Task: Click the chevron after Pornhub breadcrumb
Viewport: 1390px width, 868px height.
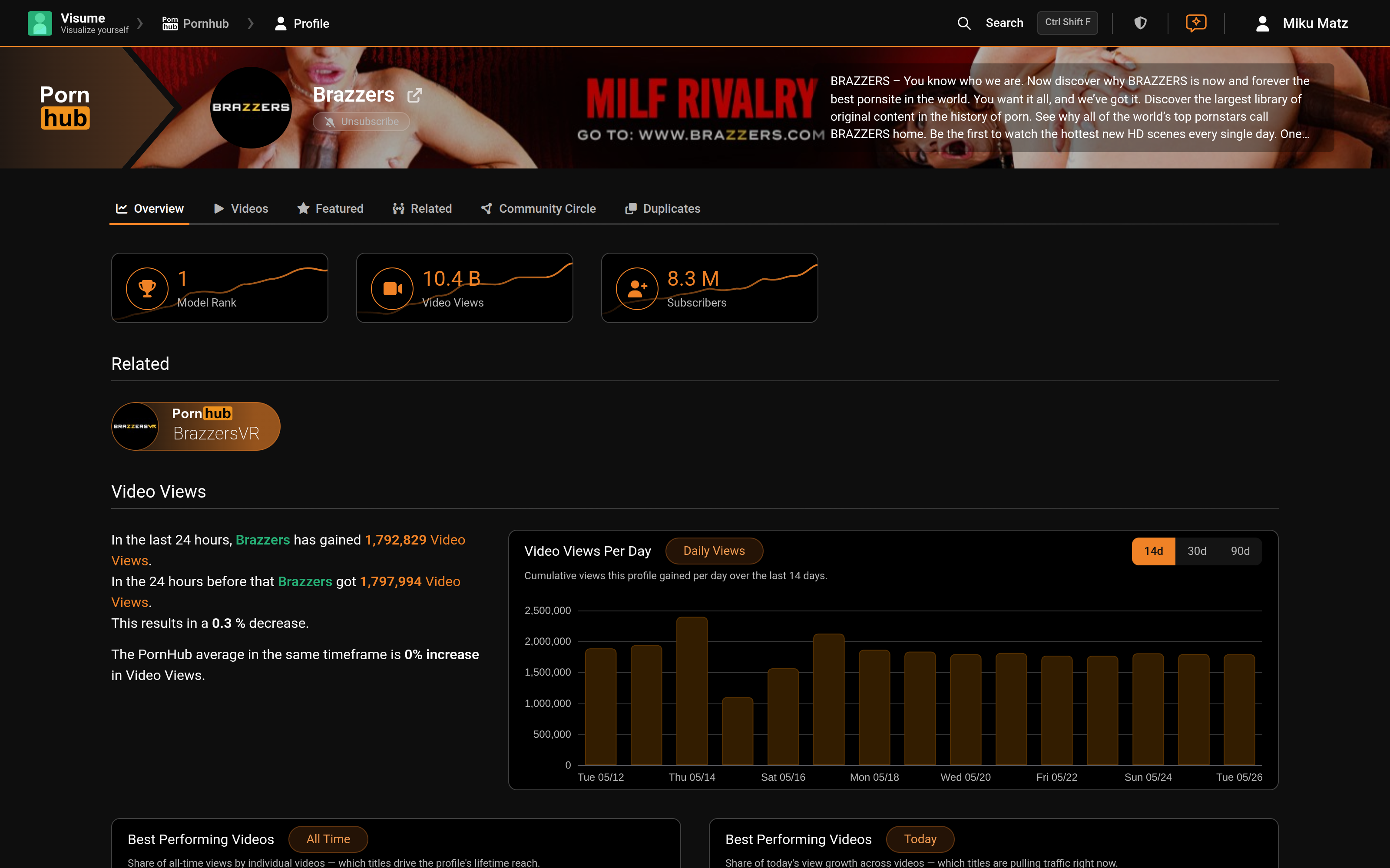Action: coord(250,23)
